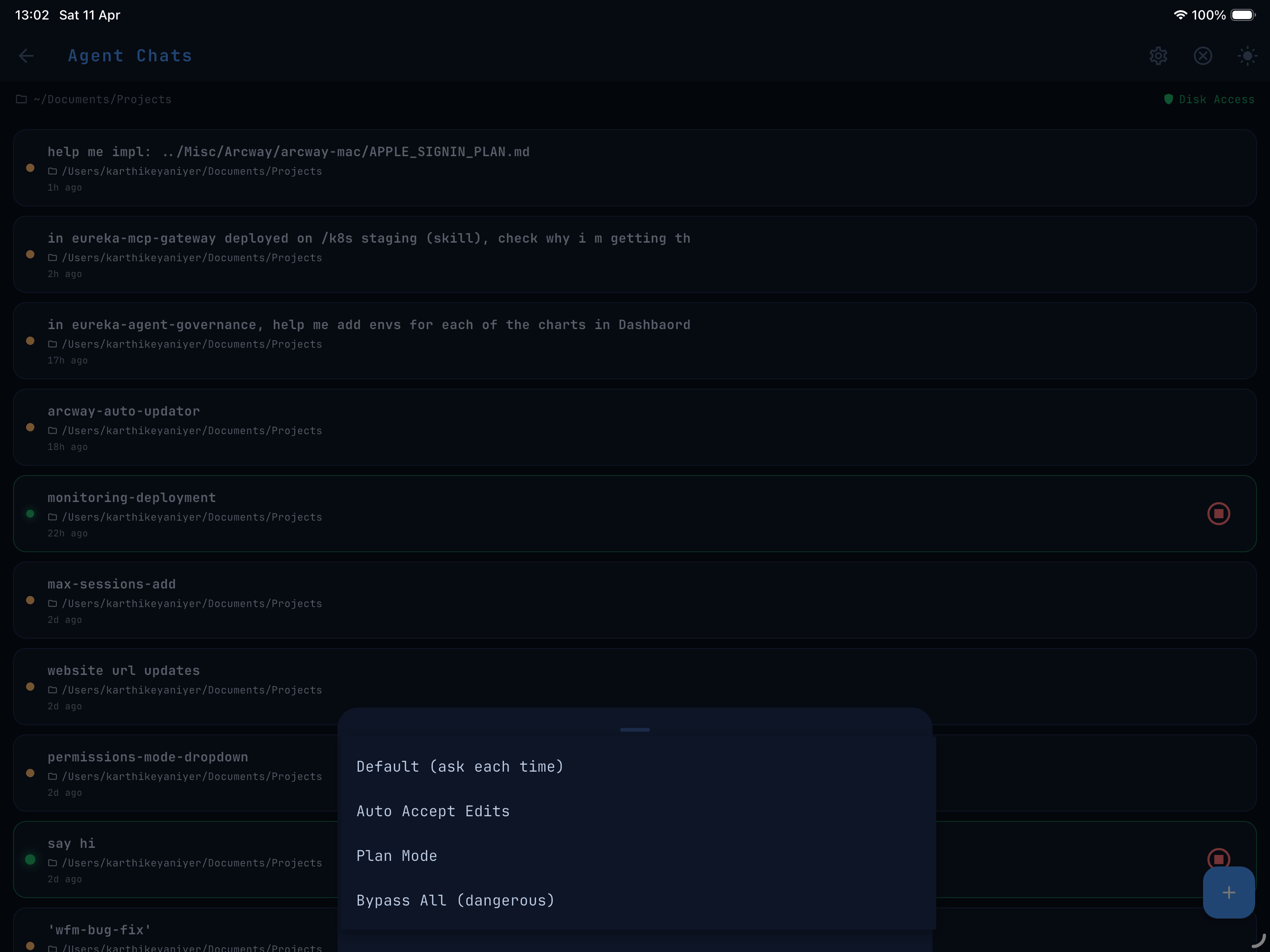Click project path under arcway-auto-updator
The height and width of the screenshot is (952, 1270).
[x=192, y=430]
